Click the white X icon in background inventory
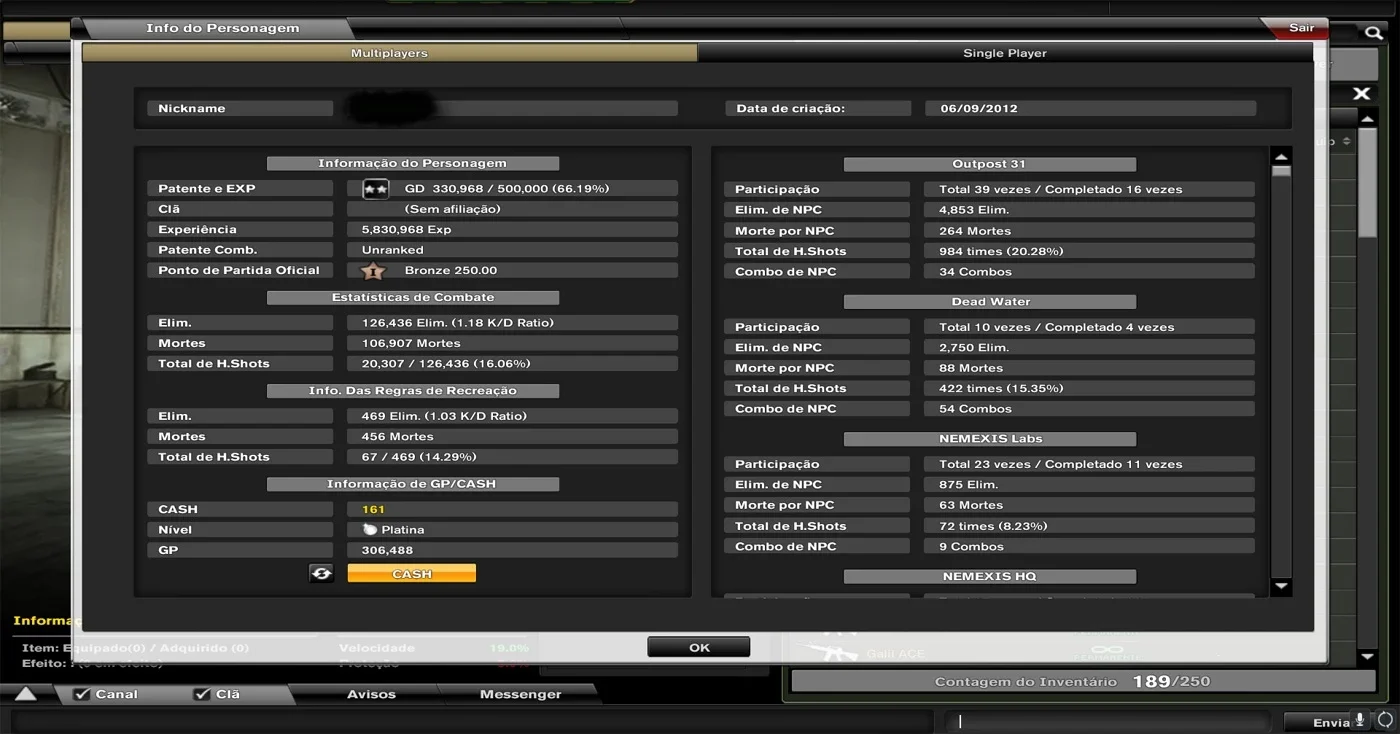The height and width of the screenshot is (734, 1400). pyautogui.click(x=1361, y=93)
